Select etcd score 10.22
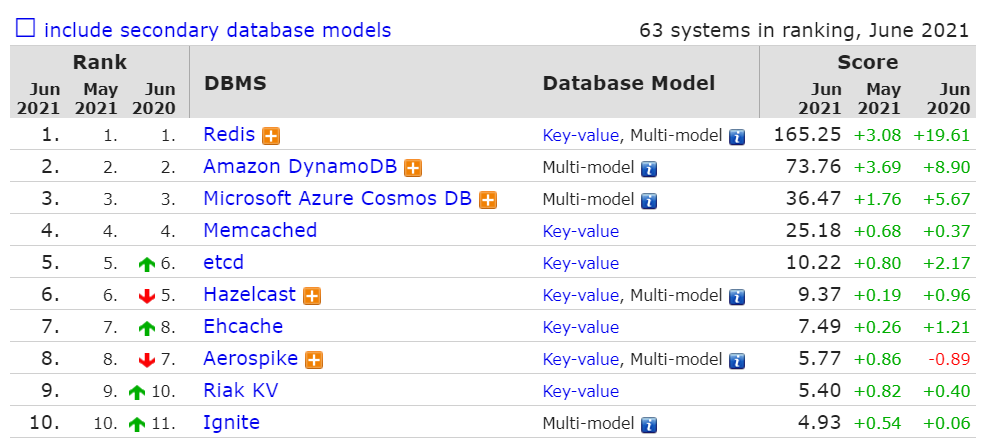Viewport: 991px width, 442px height. (813, 262)
